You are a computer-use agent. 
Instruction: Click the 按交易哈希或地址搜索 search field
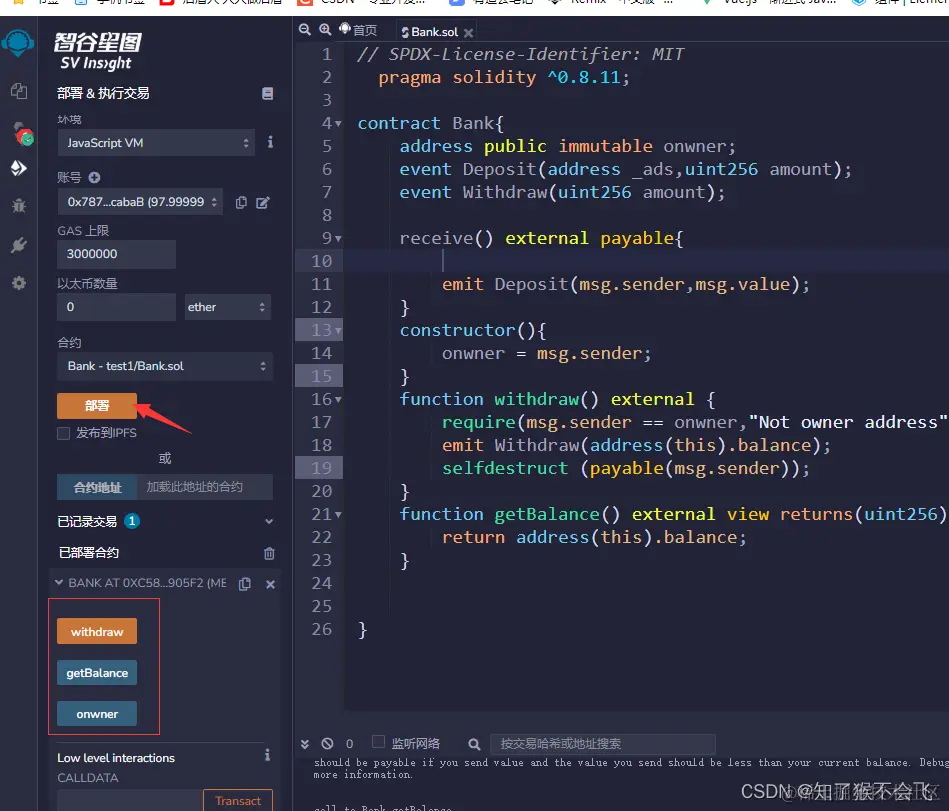pos(602,744)
